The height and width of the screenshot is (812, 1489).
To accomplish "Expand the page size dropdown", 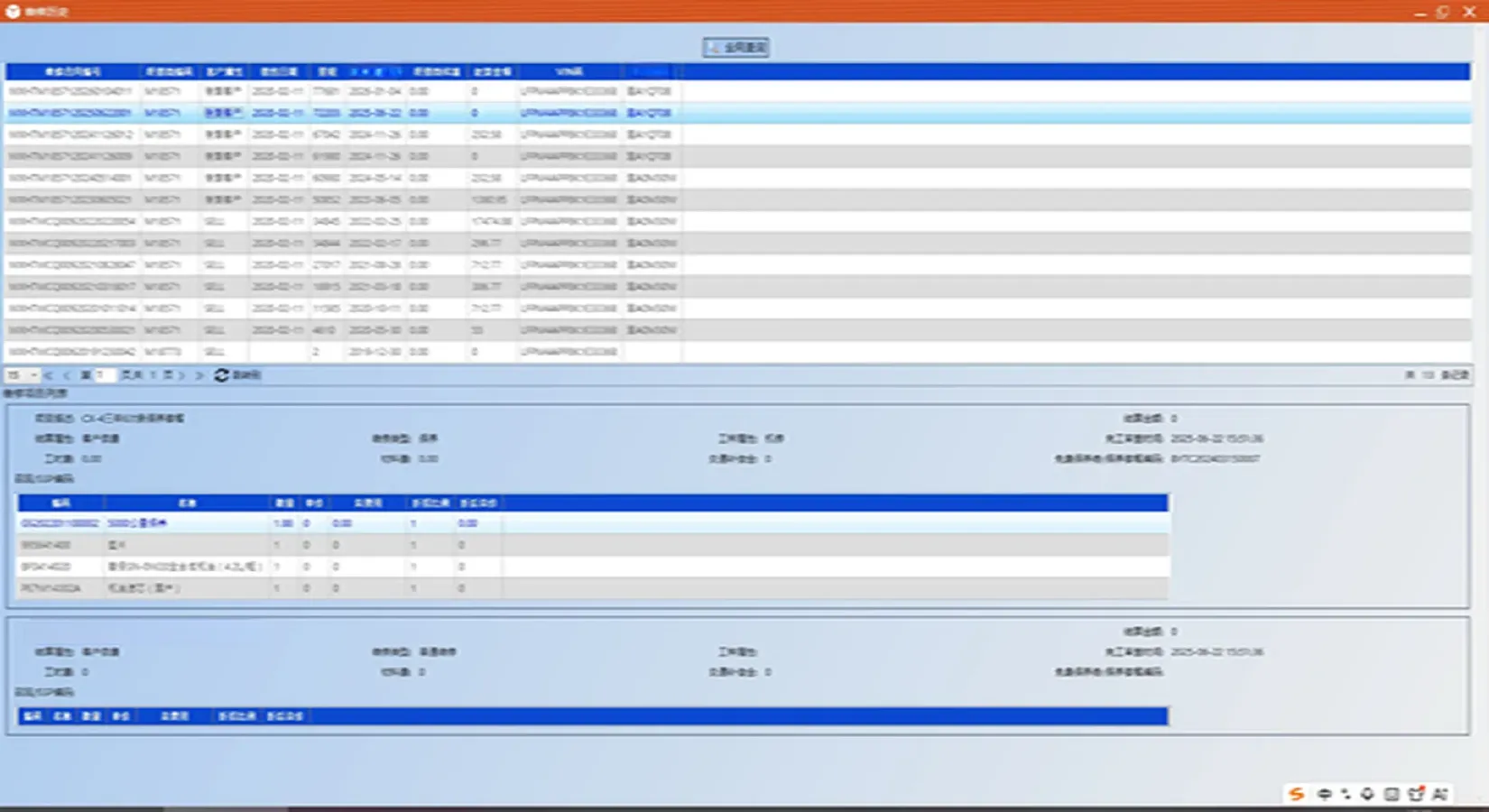I will coord(33,374).
